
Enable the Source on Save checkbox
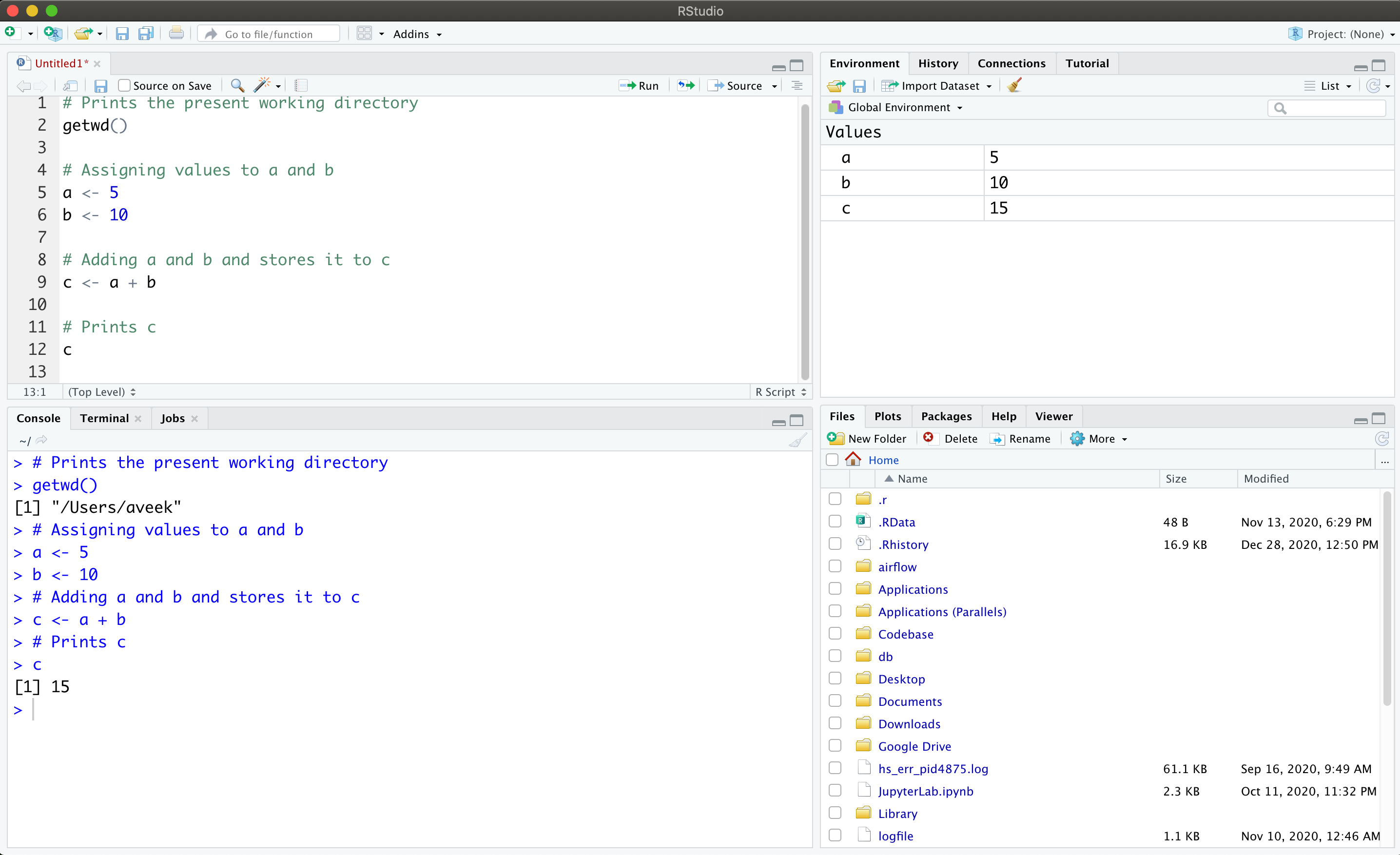click(124, 86)
